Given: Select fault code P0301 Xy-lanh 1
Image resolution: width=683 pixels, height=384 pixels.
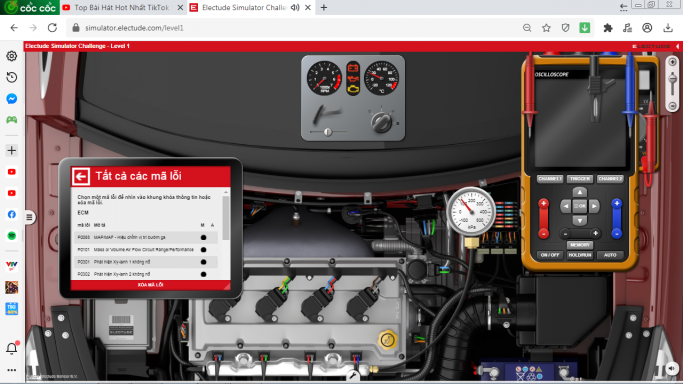Looking at the screenshot, I should 146,262.
